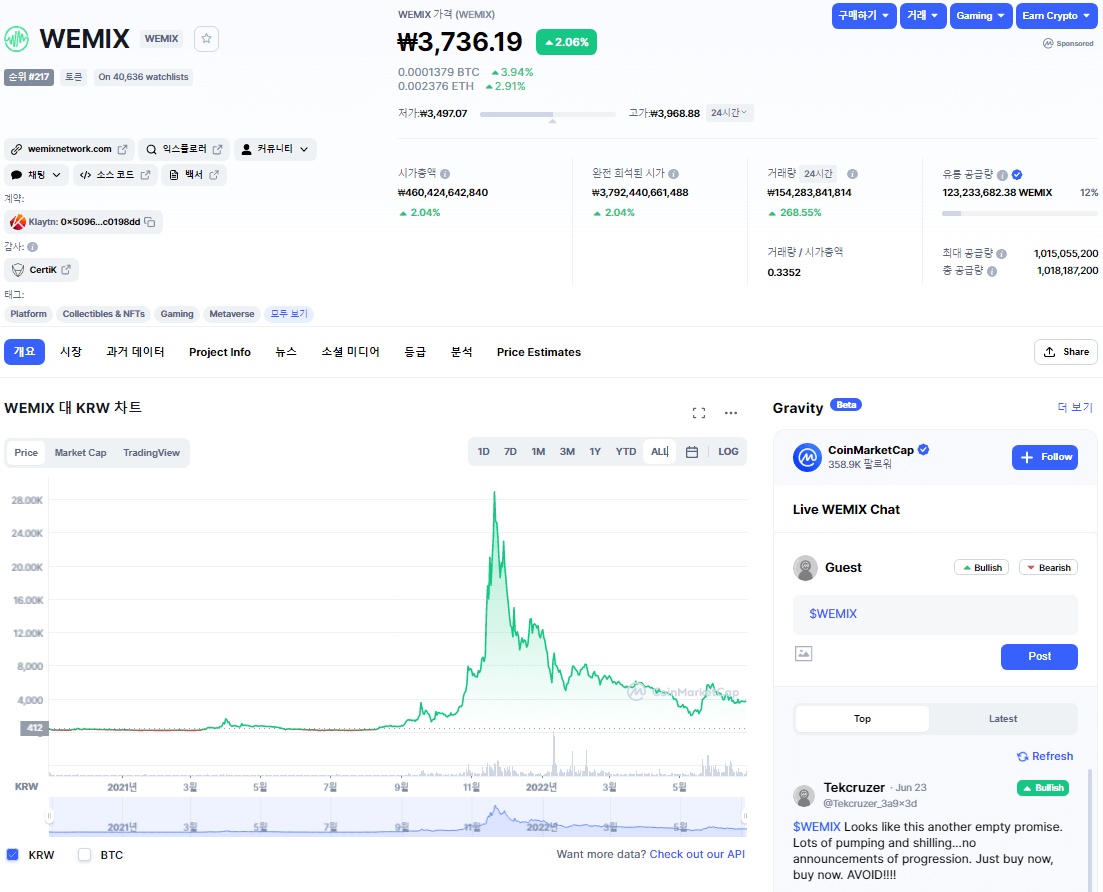Open the 과거 데이터 tab
The image size is (1103, 892).
[135, 352]
